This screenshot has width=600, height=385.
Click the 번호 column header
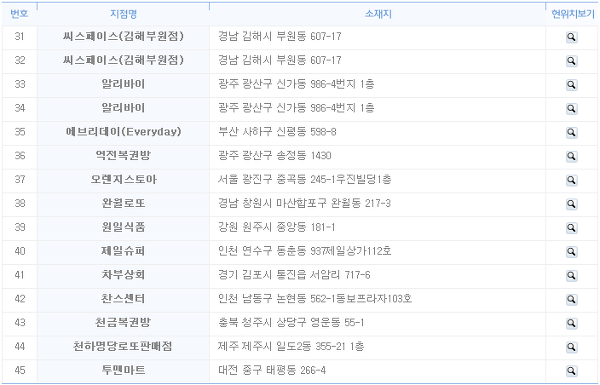point(19,14)
